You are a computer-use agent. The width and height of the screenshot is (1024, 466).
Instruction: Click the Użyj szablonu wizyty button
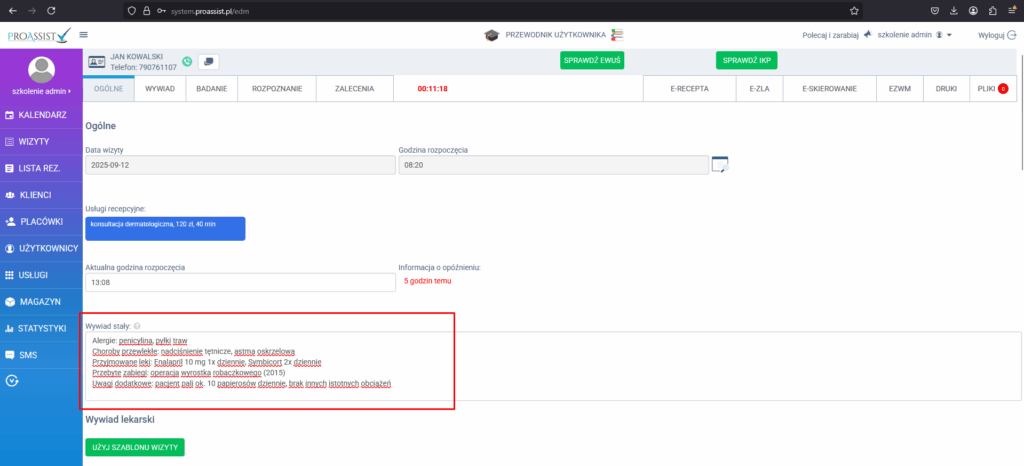pyautogui.click(x=135, y=447)
